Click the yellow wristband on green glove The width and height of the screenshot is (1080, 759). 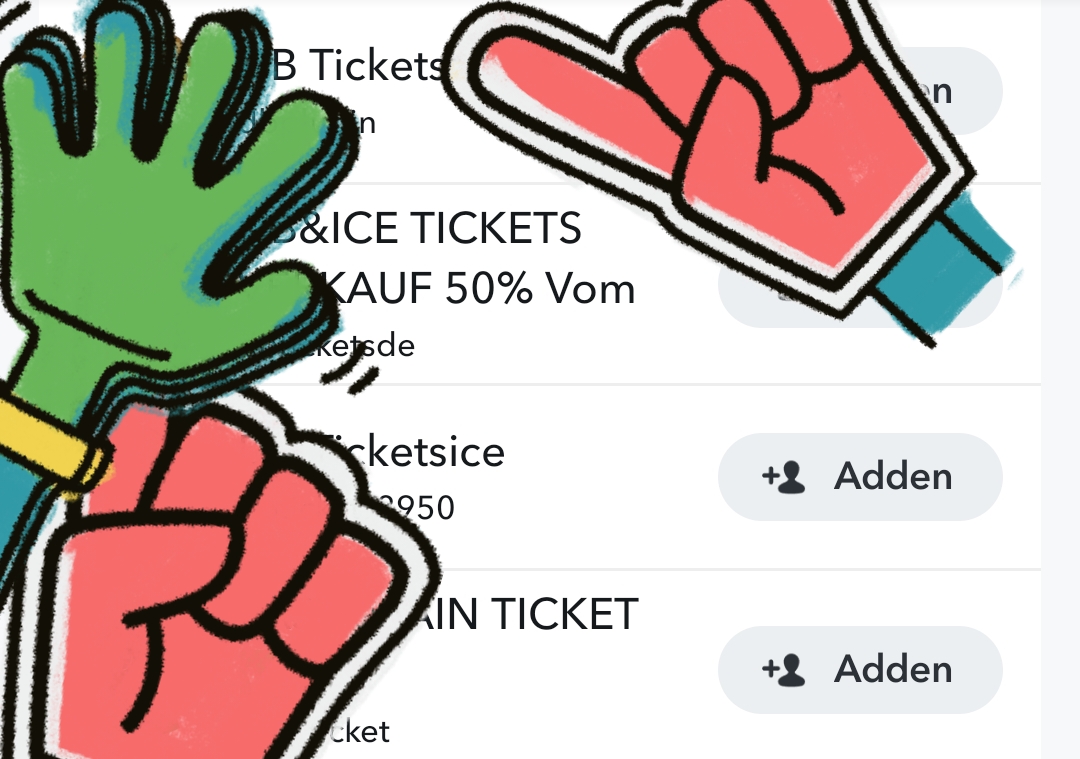pyautogui.click(x=52, y=441)
